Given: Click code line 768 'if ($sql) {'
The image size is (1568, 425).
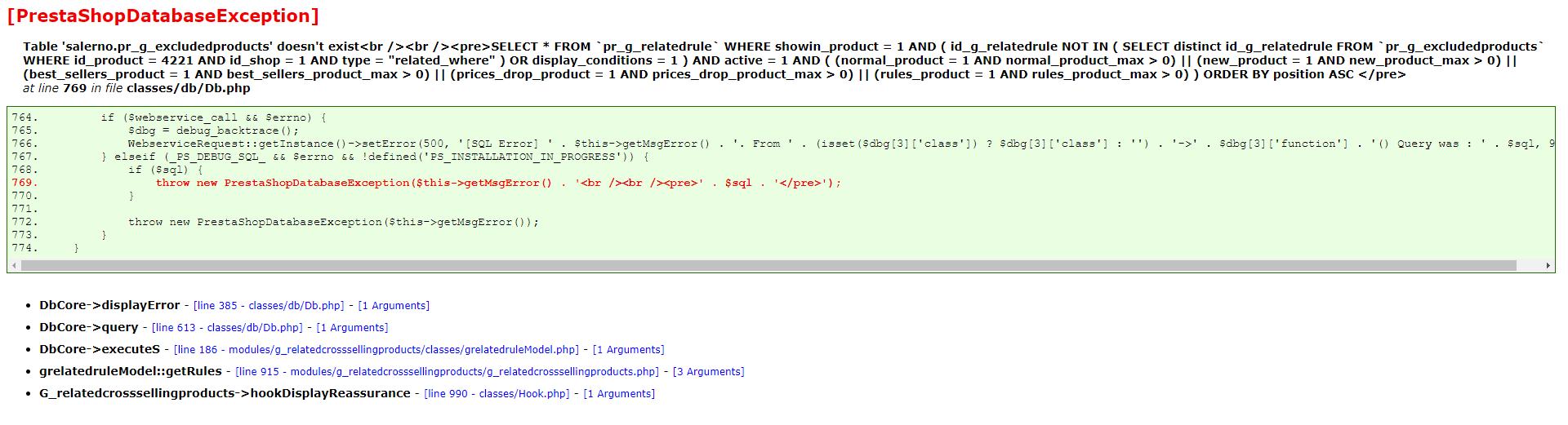Looking at the screenshot, I should pos(166,170).
